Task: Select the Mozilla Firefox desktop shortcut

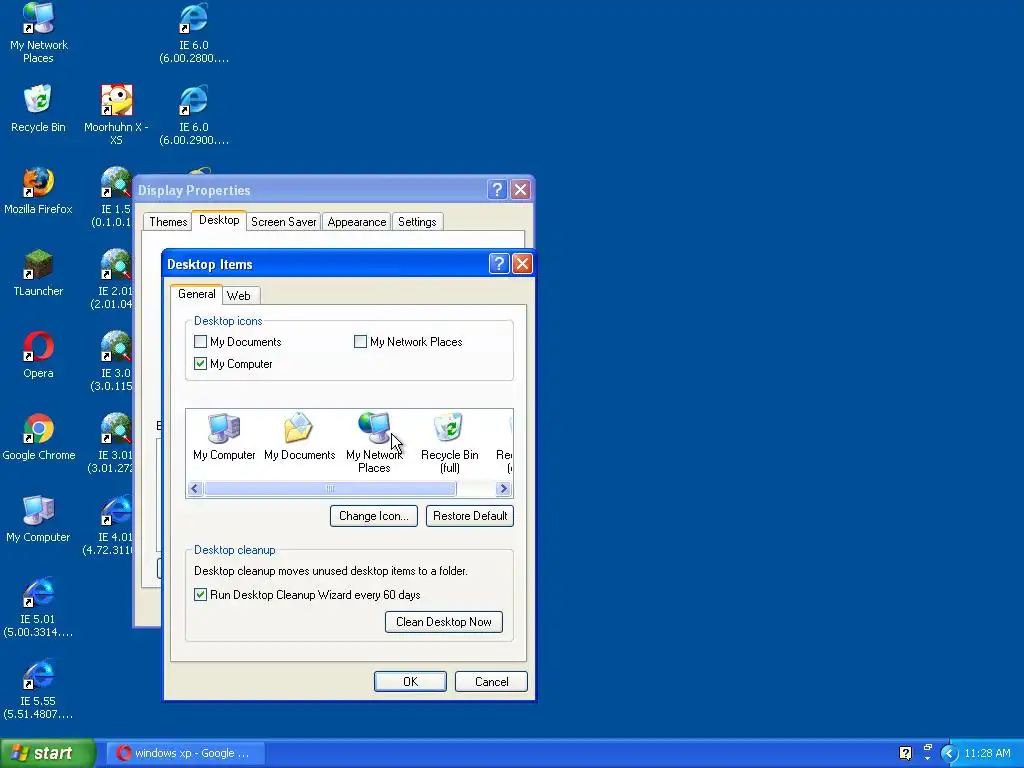Action: pos(39,191)
